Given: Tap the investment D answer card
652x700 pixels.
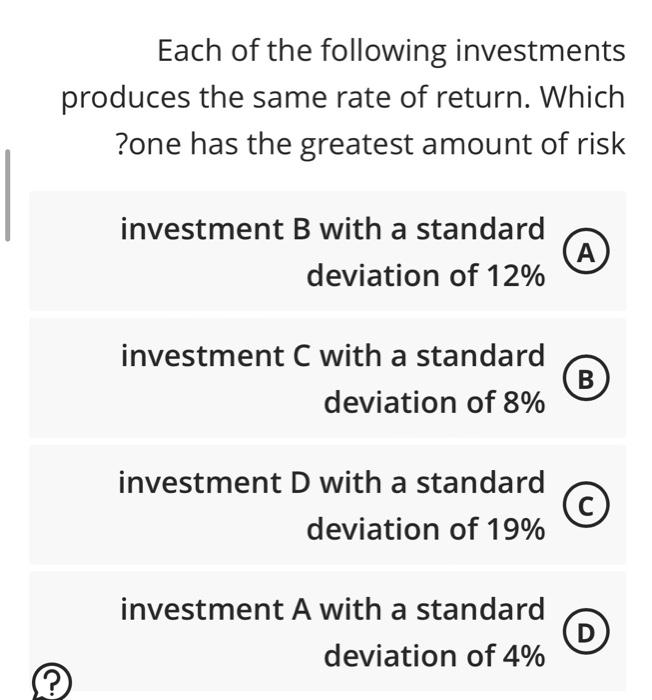Looking at the screenshot, I should tap(328, 505).
